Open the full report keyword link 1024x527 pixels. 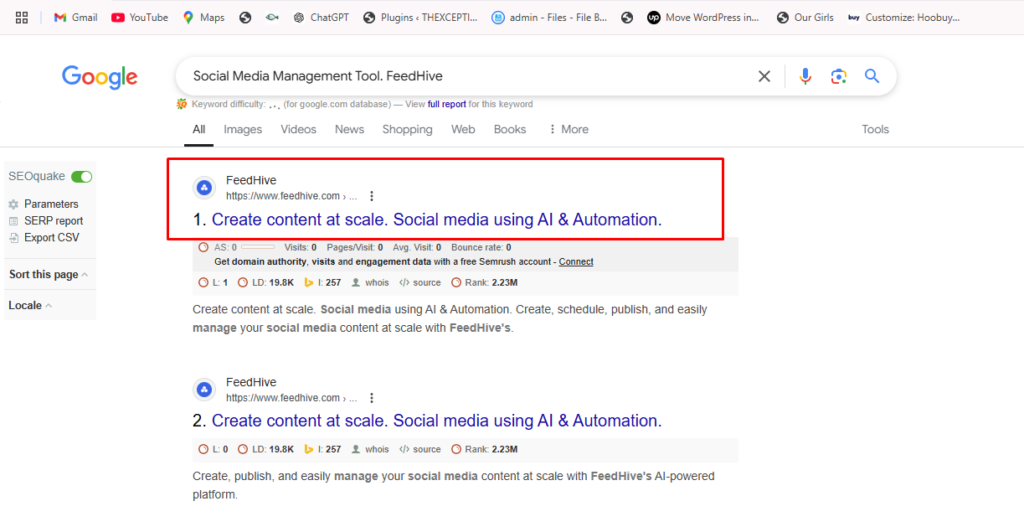click(447, 104)
